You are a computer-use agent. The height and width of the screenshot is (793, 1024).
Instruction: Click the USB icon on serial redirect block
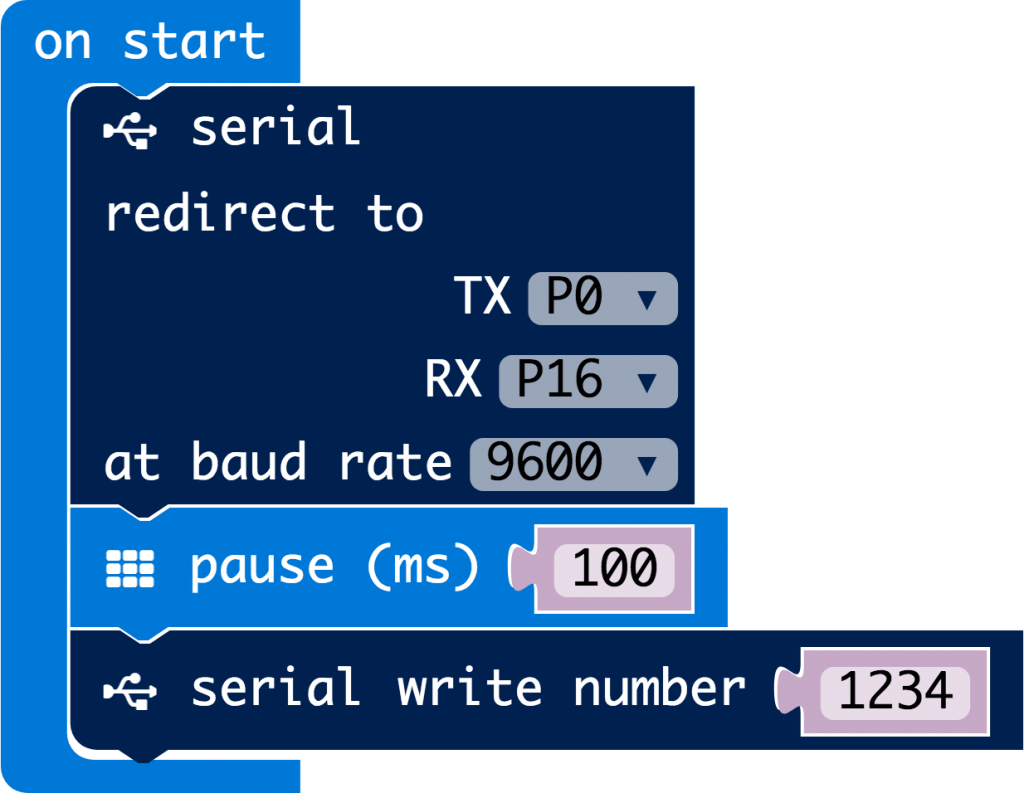(x=130, y=130)
